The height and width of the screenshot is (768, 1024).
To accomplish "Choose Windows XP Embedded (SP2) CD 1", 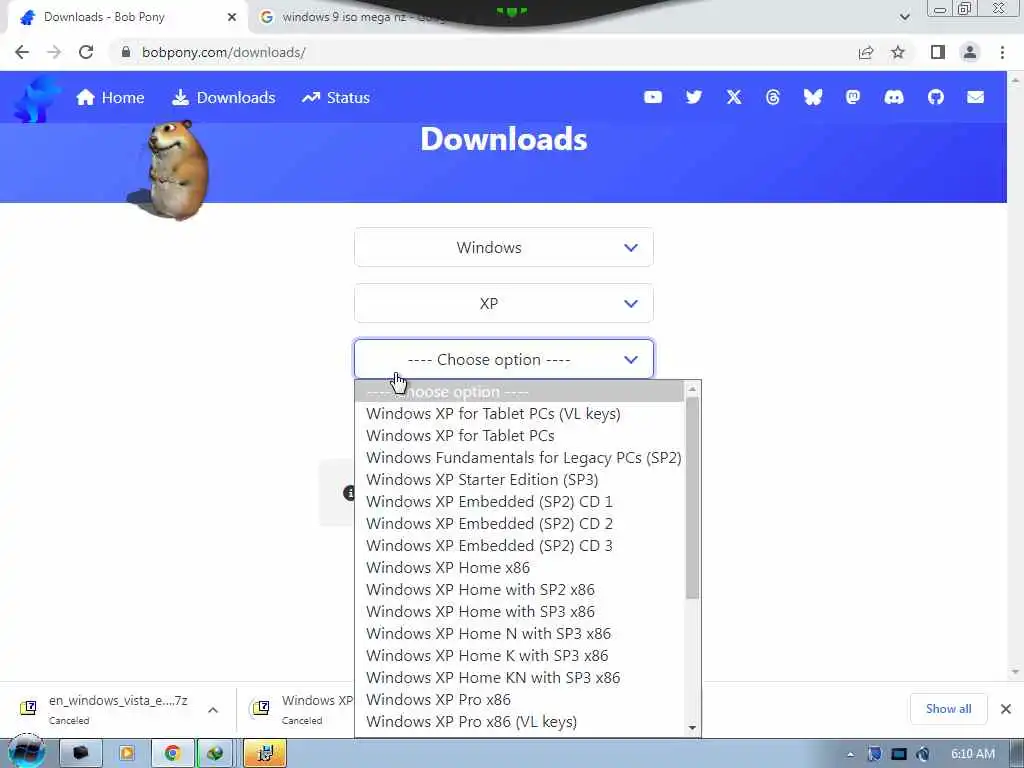I will pyautogui.click(x=520, y=502).
